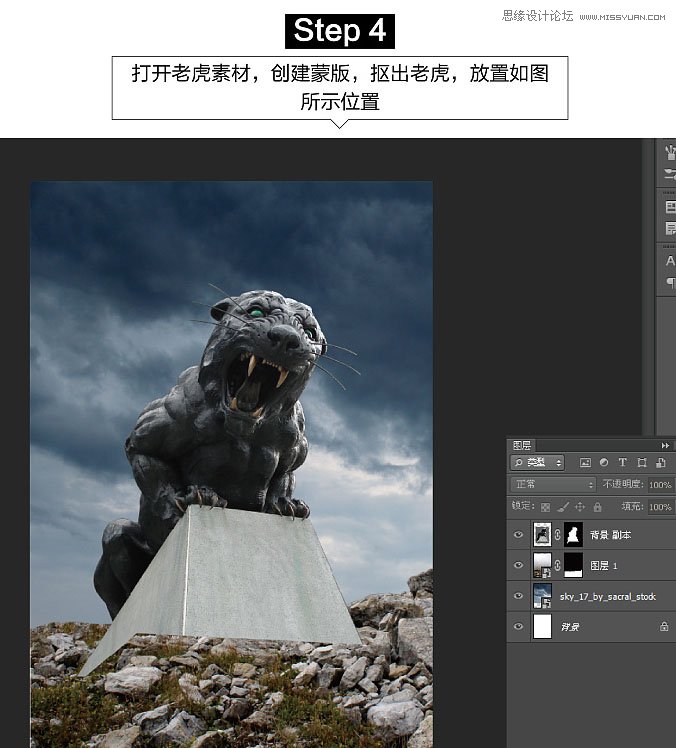Click the pixel layer filter icon
The height and width of the screenshot is (748, 676).
click(x=585, y=463)
